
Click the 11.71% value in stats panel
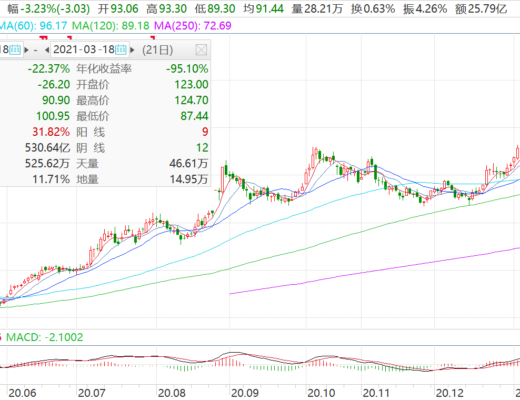51,179
